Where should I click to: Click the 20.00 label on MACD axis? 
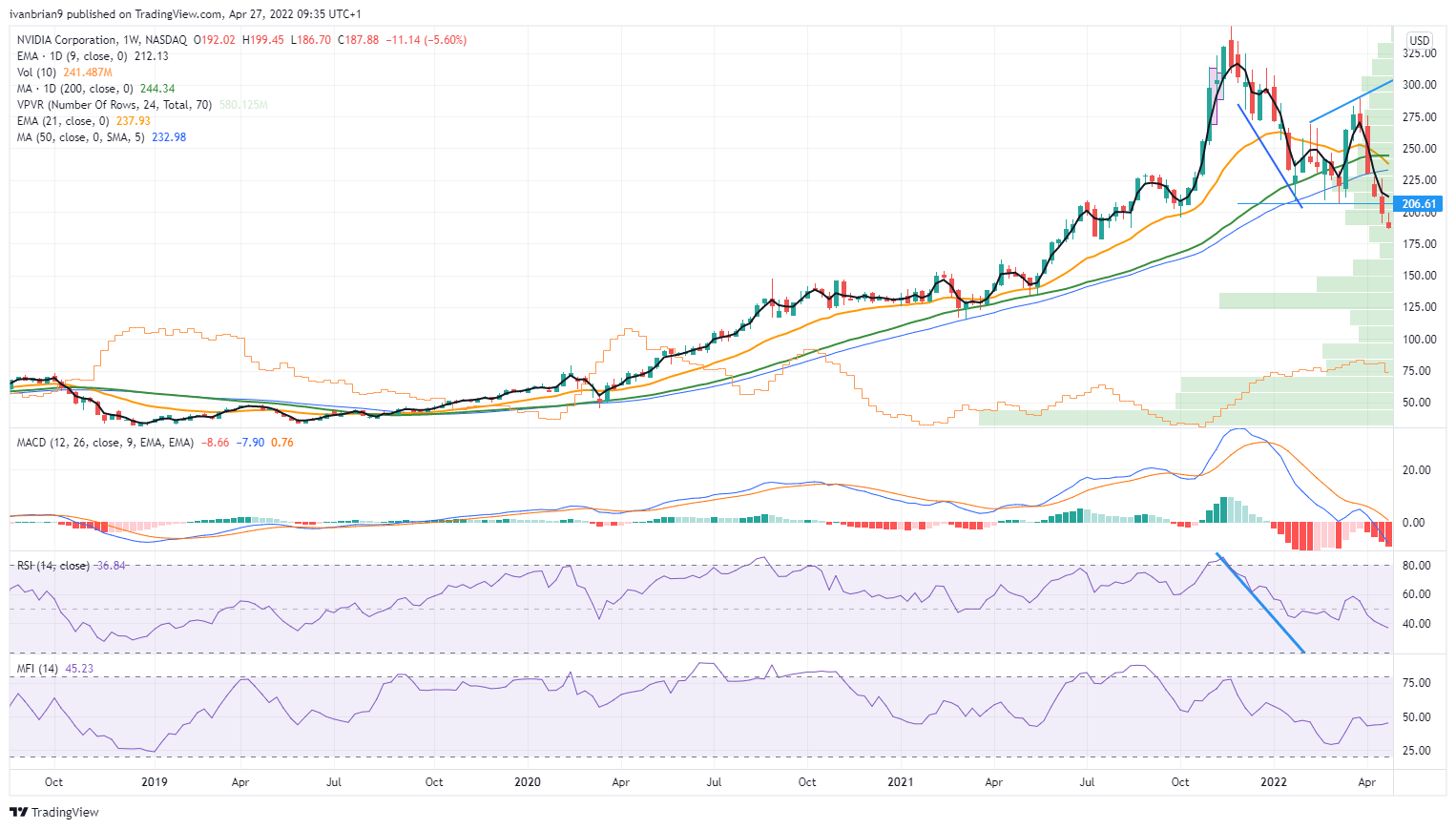pyautogui.click(x=1417, y=470)
